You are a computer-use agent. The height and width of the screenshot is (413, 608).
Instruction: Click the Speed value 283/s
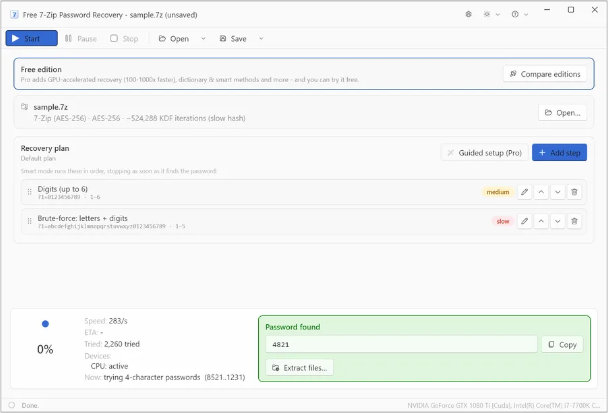118,321
